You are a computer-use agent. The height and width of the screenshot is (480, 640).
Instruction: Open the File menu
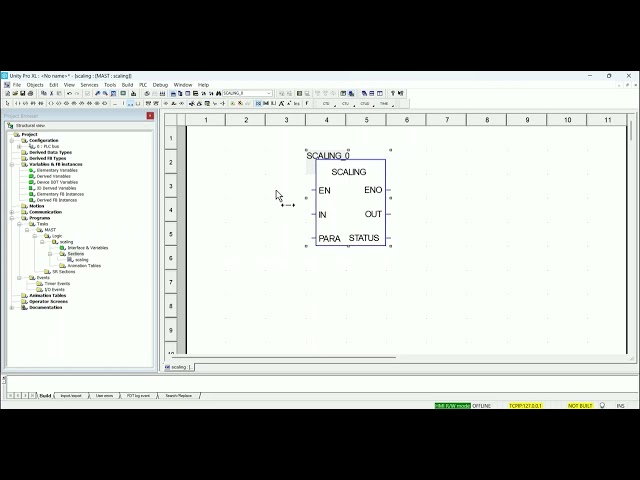pyautogui.click(x=17, y=85)
